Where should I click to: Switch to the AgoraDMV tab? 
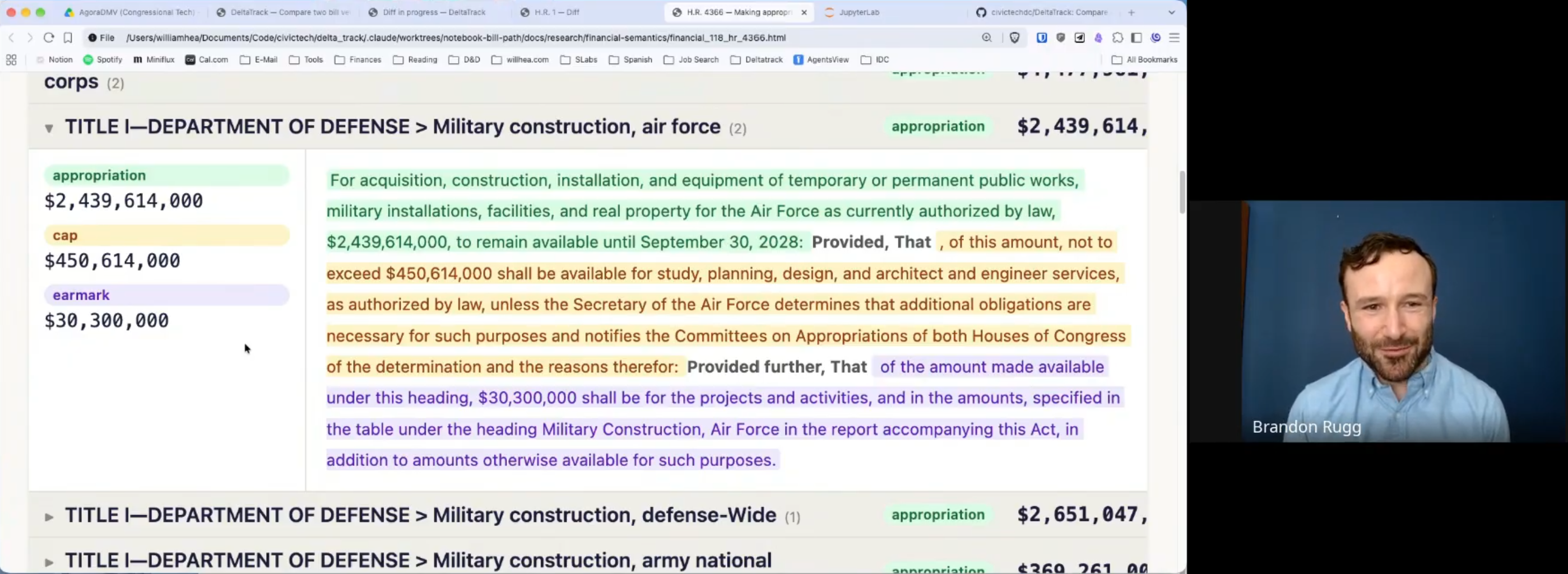pos(130,12)
